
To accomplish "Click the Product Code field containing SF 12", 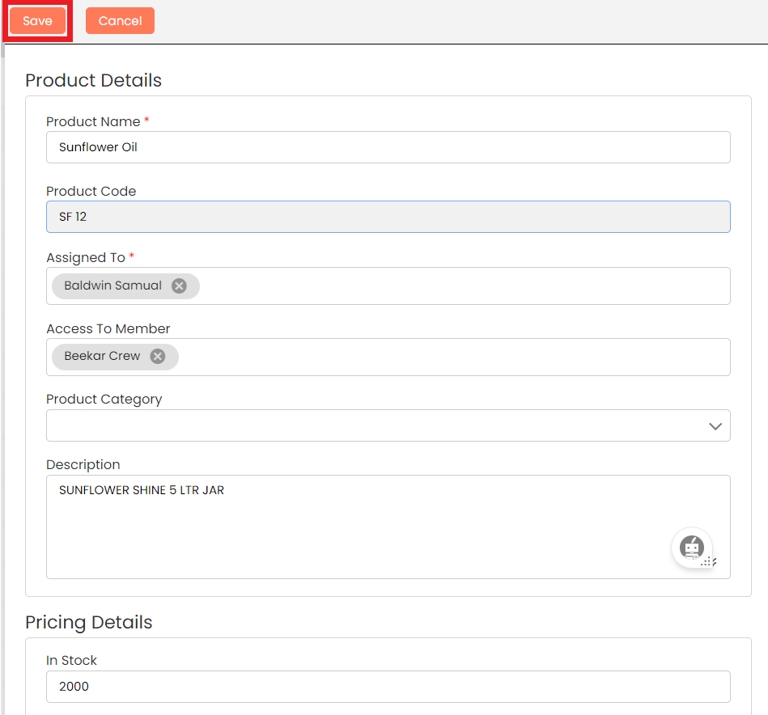I will pyautogui.click(x=388, y=217).
